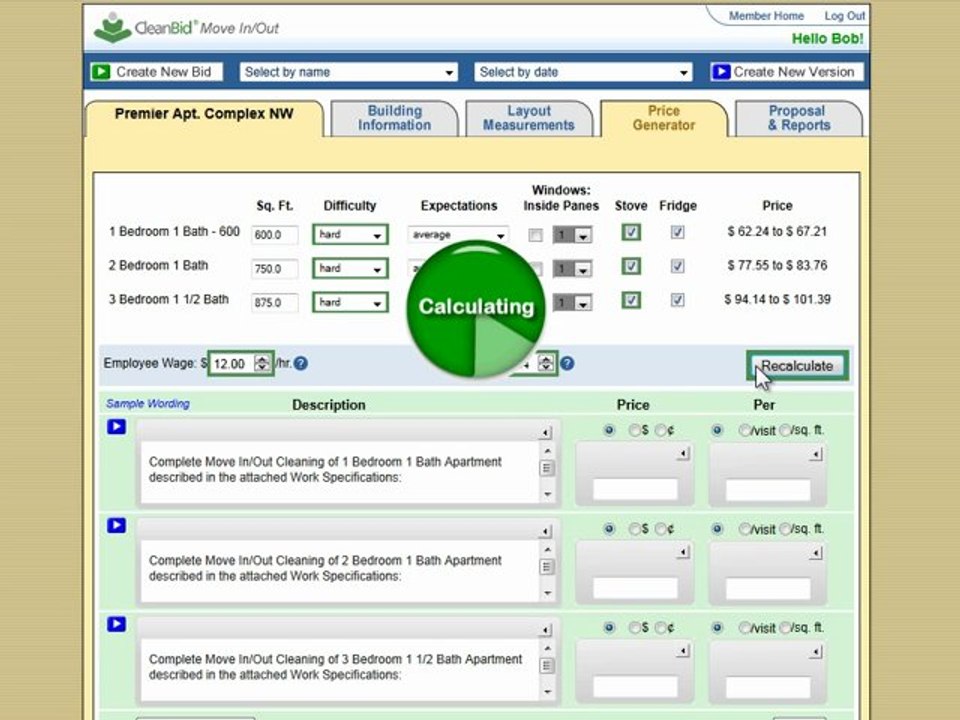This screenshot has height=720, width=960.
Task: Uncheck Stove for 1 Bedroom 1 Bath
Action: pyautogui.click(x=631, y=232)
